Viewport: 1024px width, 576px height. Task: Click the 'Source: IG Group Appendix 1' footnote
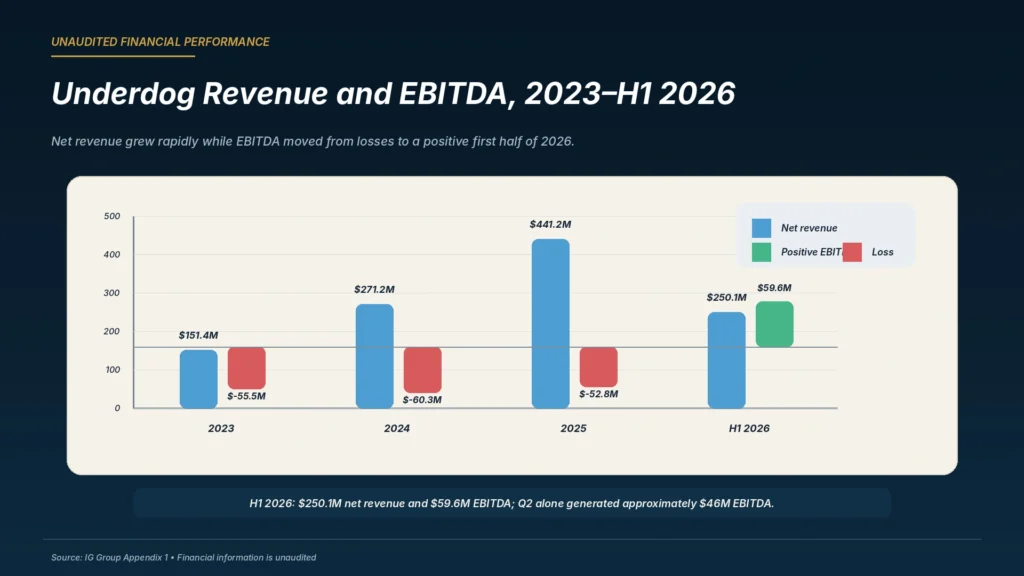[x=184, y=557]
